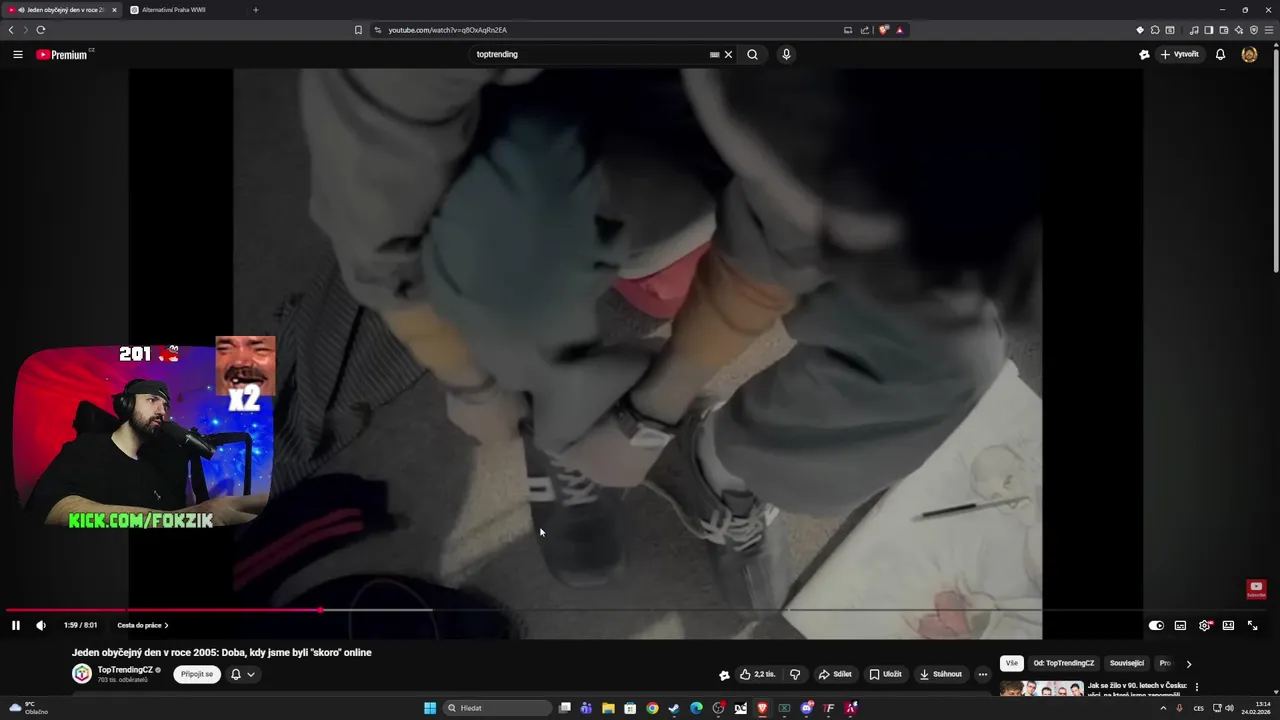The width and height of the screenshot is (1280, 720).
Task: Like the video (2,2 tis.)
Action: (758, 674)
